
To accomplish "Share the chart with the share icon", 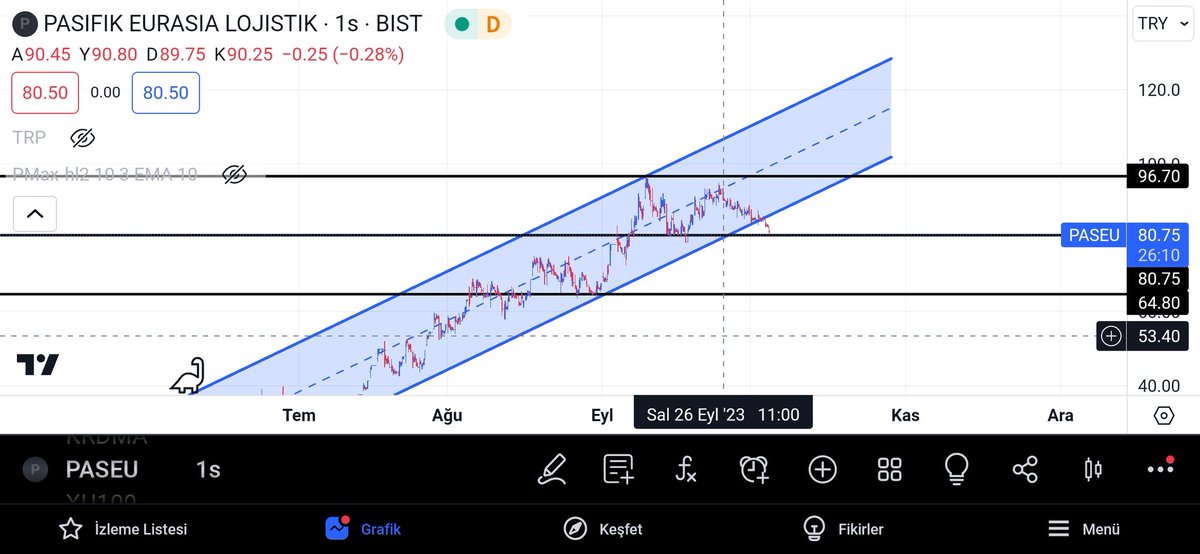I will [1025, 469].
